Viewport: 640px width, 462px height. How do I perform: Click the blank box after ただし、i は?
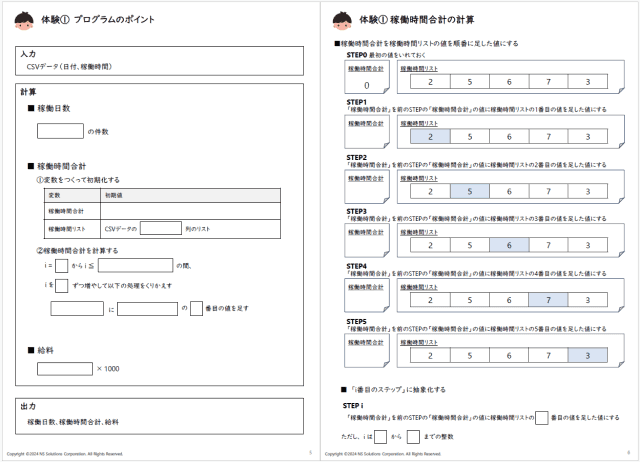pos(381,436)
